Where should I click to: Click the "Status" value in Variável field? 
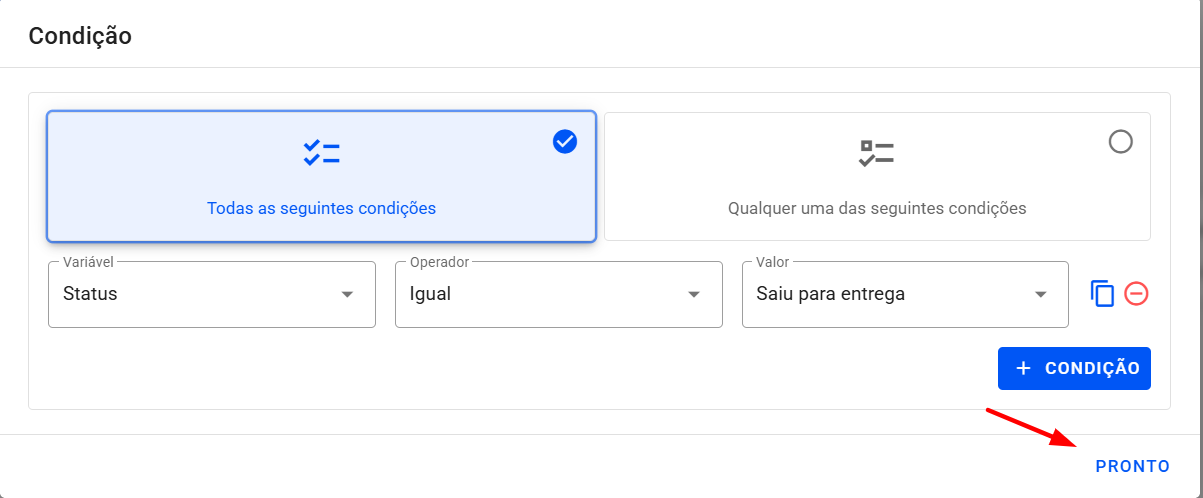click(90, 295)
